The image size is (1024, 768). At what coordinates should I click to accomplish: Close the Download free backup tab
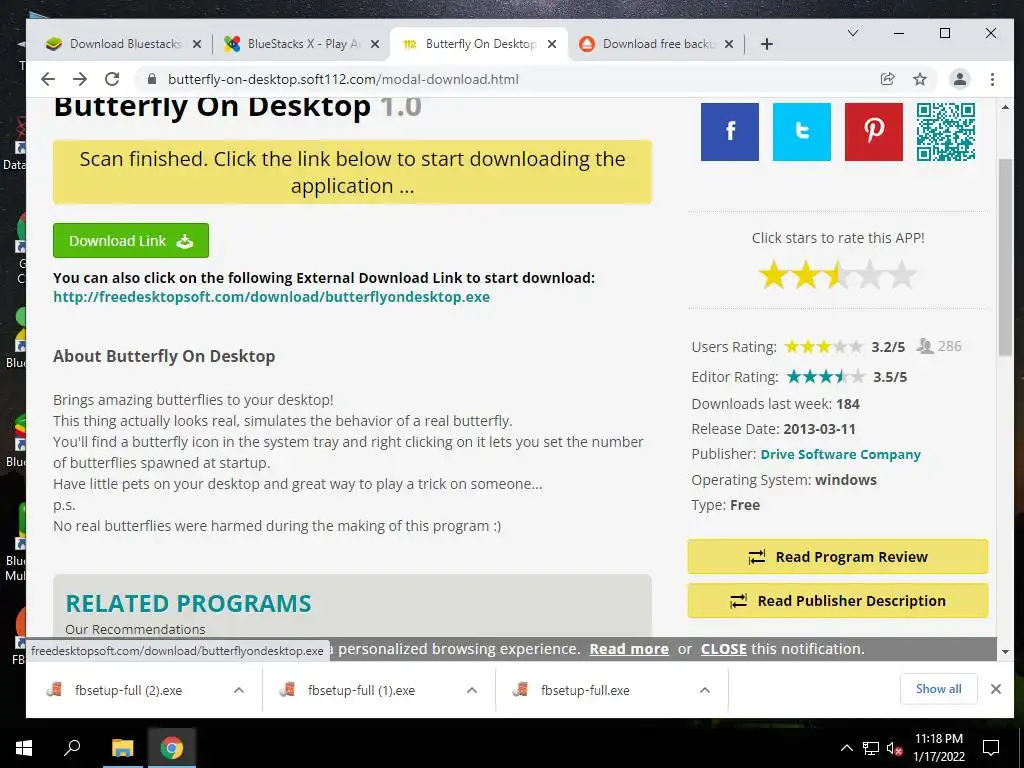(729, 44)
